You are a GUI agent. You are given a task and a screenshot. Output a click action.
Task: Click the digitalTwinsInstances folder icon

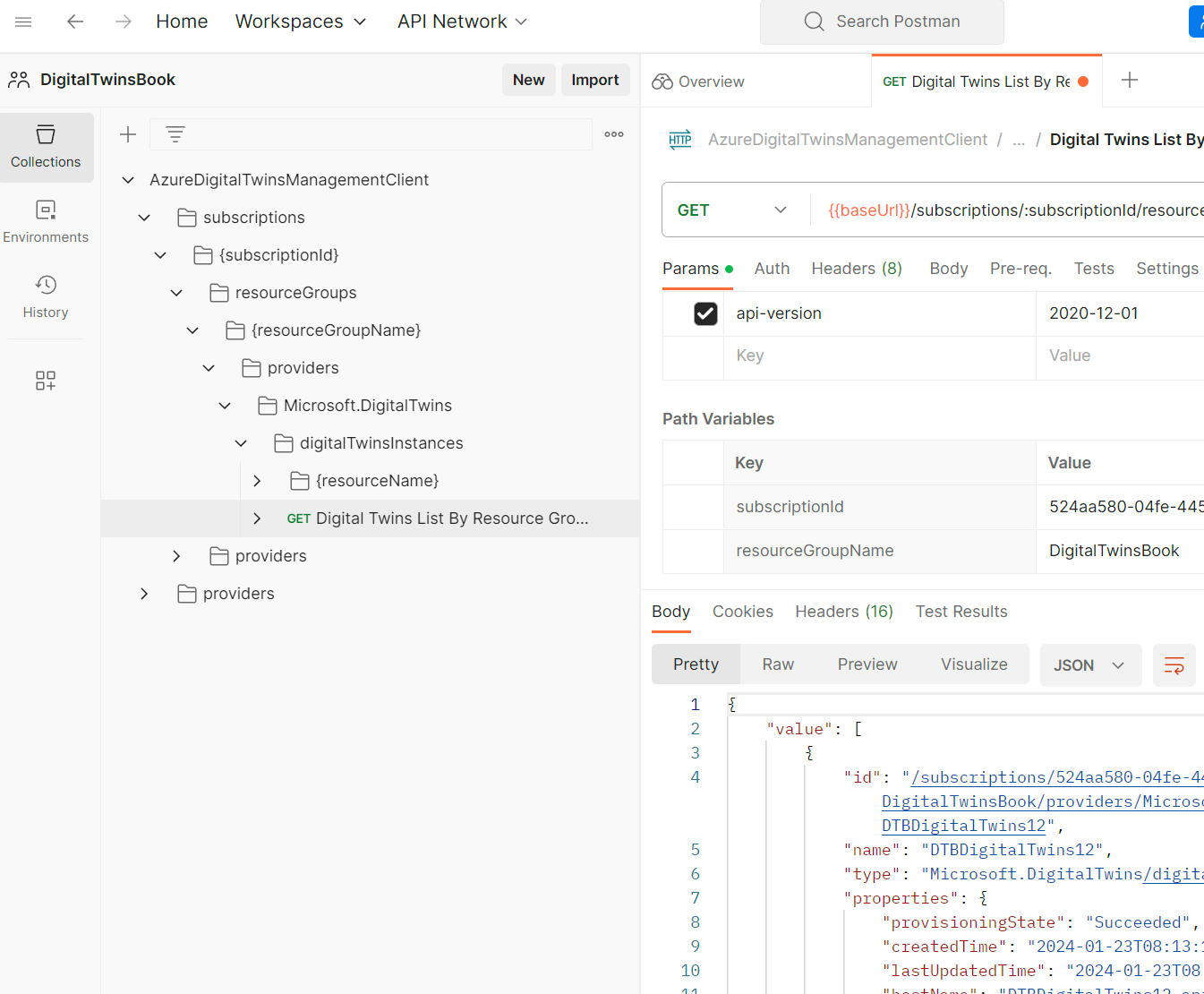pos(284,443)
